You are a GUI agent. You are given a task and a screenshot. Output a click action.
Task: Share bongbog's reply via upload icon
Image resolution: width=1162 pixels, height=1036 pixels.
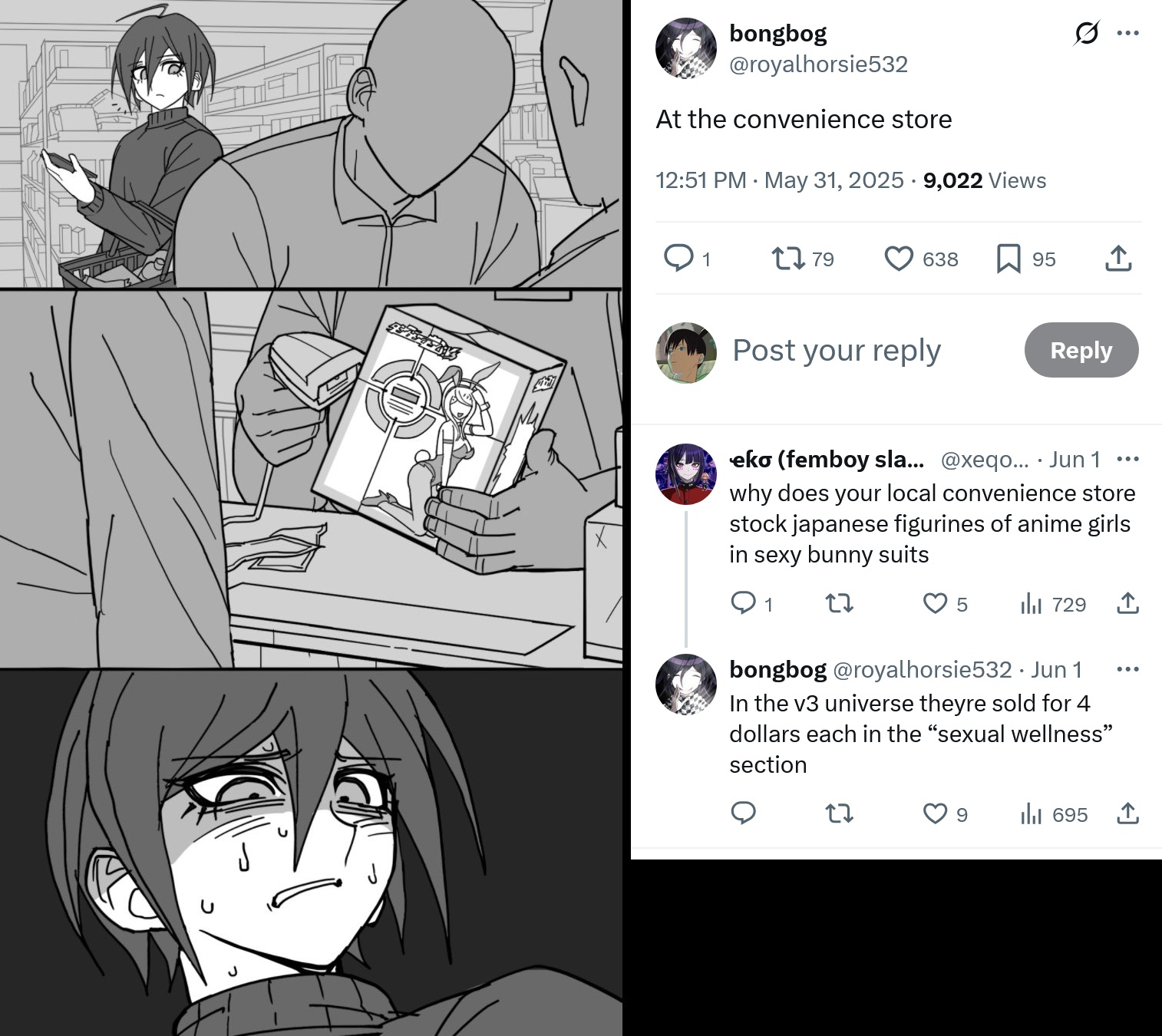click(1127, 813)
